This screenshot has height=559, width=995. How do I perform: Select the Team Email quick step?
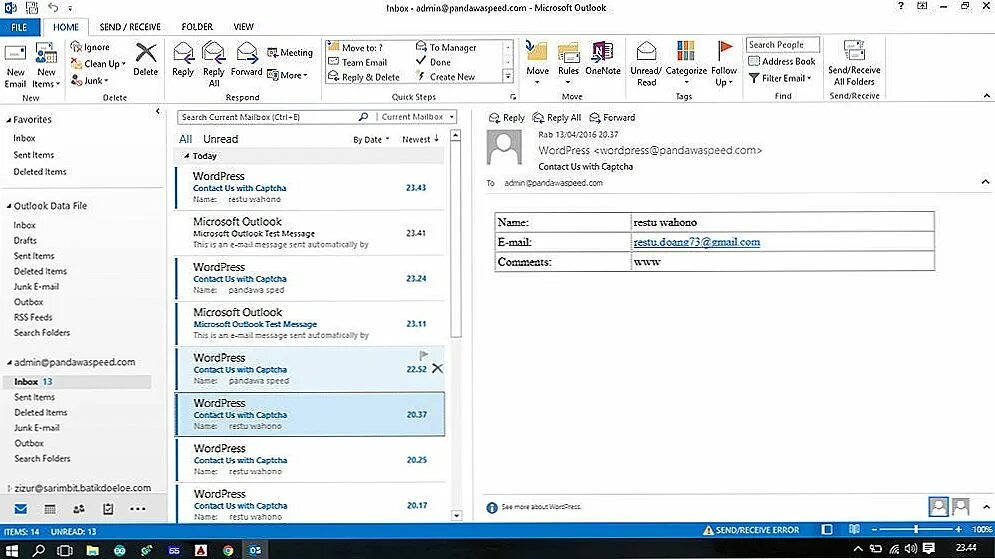(357, 62)
